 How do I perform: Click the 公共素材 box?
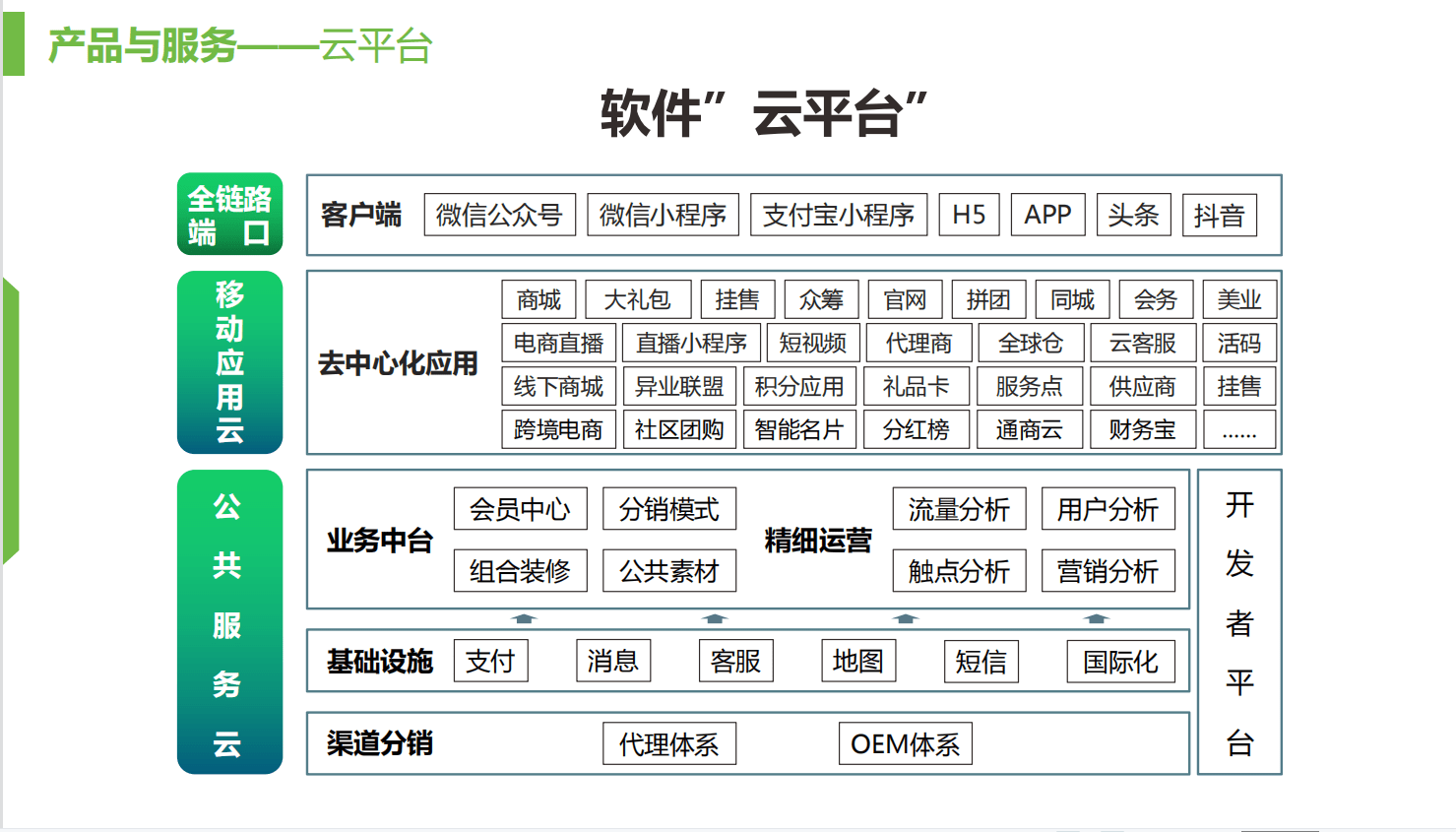pos(669,570)
